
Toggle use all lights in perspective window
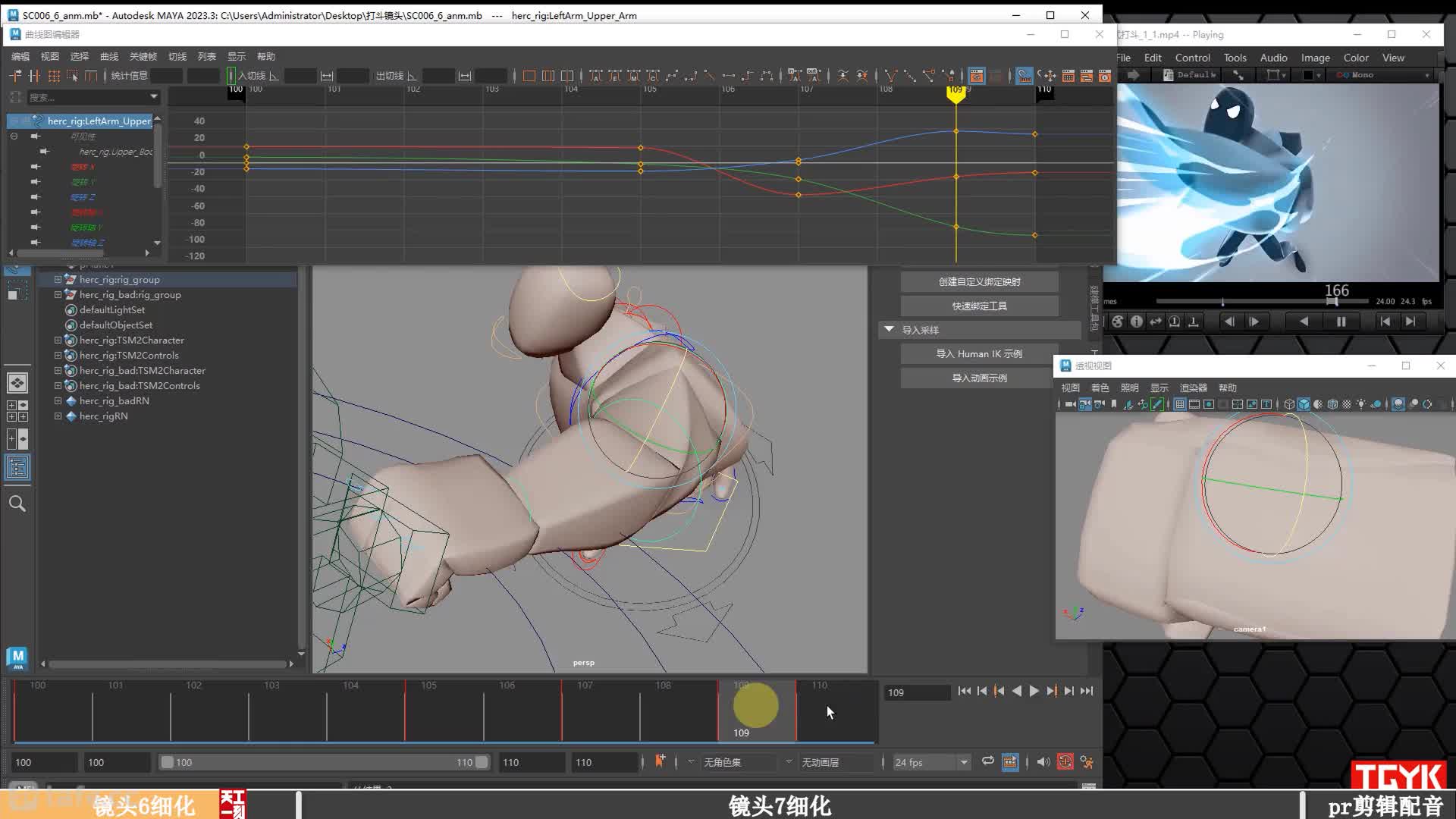(x=1361, y=405)
